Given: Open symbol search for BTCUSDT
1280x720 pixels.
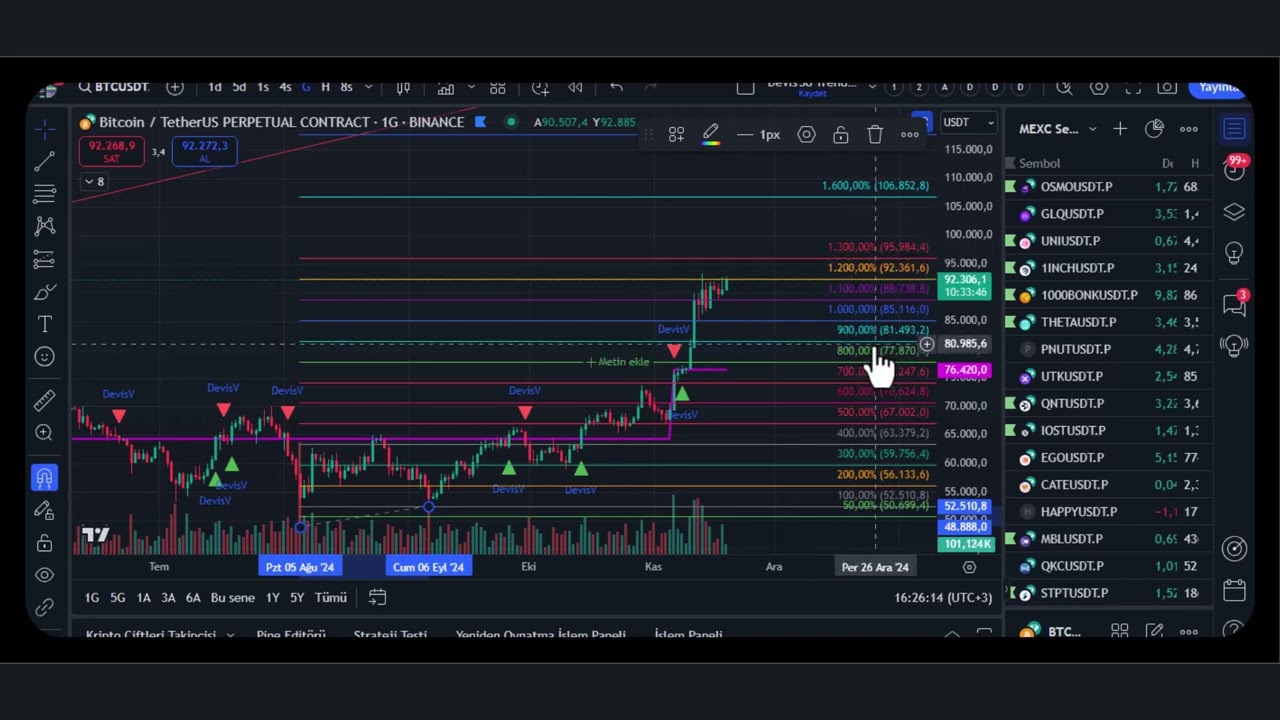Looking at the screenshot, I should pyautogui.click(x=113, y=87).
